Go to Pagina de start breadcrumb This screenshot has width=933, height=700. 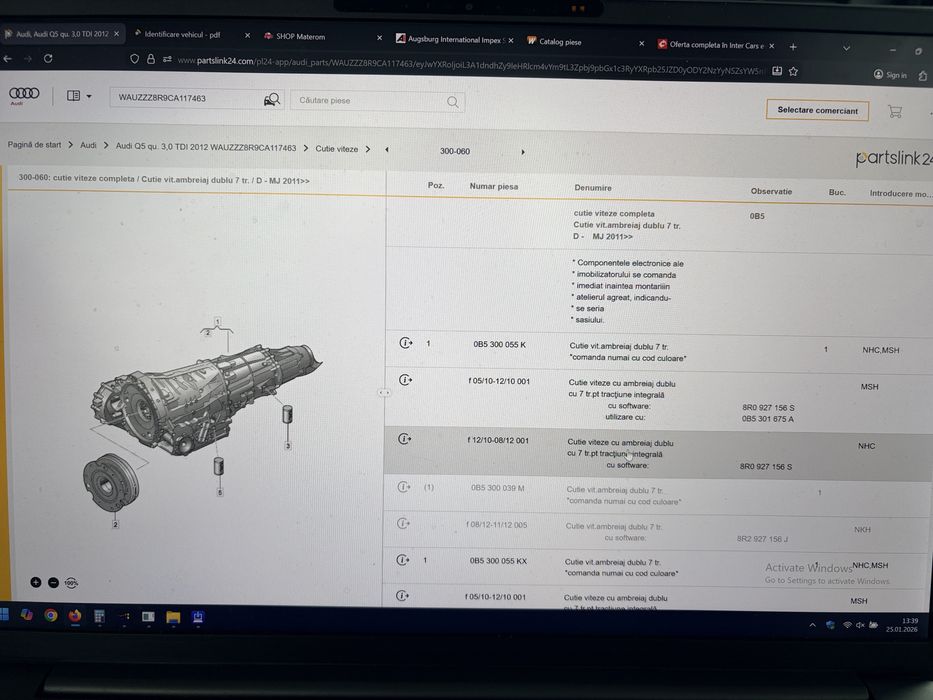[x=35, y=145]
